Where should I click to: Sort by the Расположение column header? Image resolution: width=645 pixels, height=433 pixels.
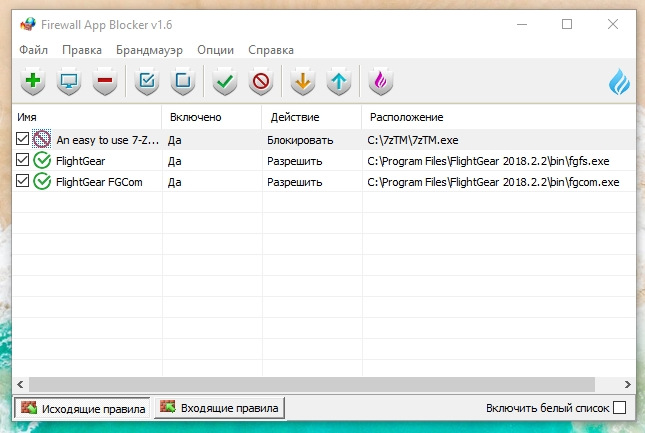coord(499,117)
